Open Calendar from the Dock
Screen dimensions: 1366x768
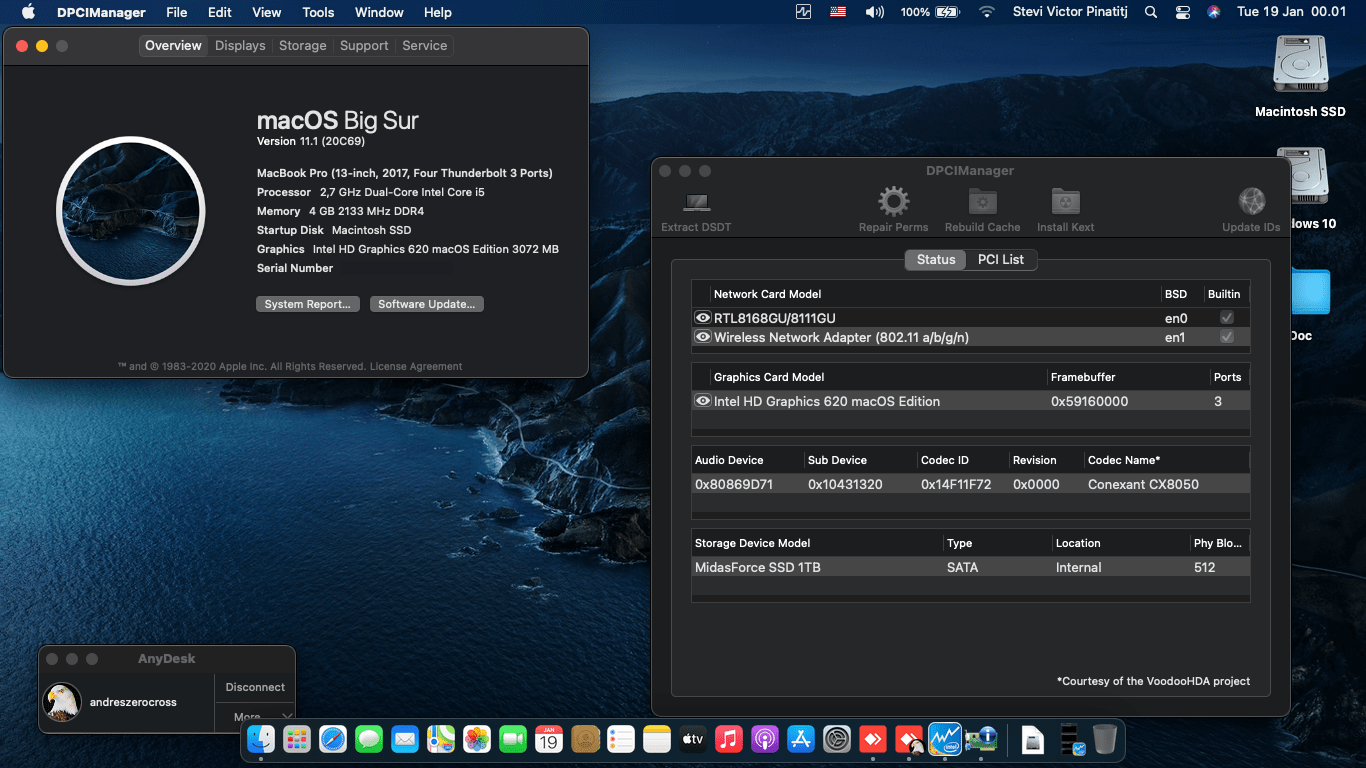click(549, 739)
